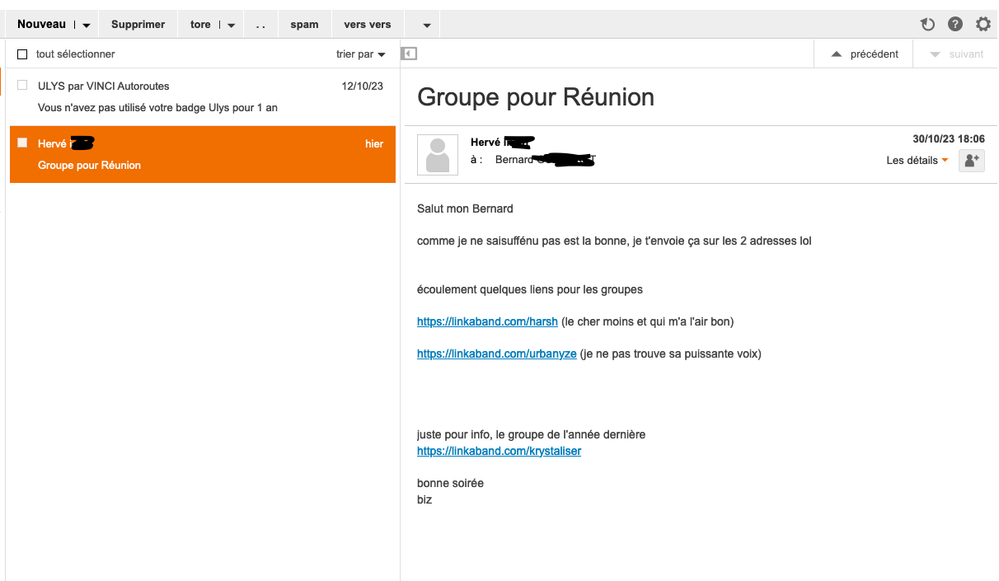
Task: Tick the "tout sélectionner" checkbox
Action: (22, 54)
